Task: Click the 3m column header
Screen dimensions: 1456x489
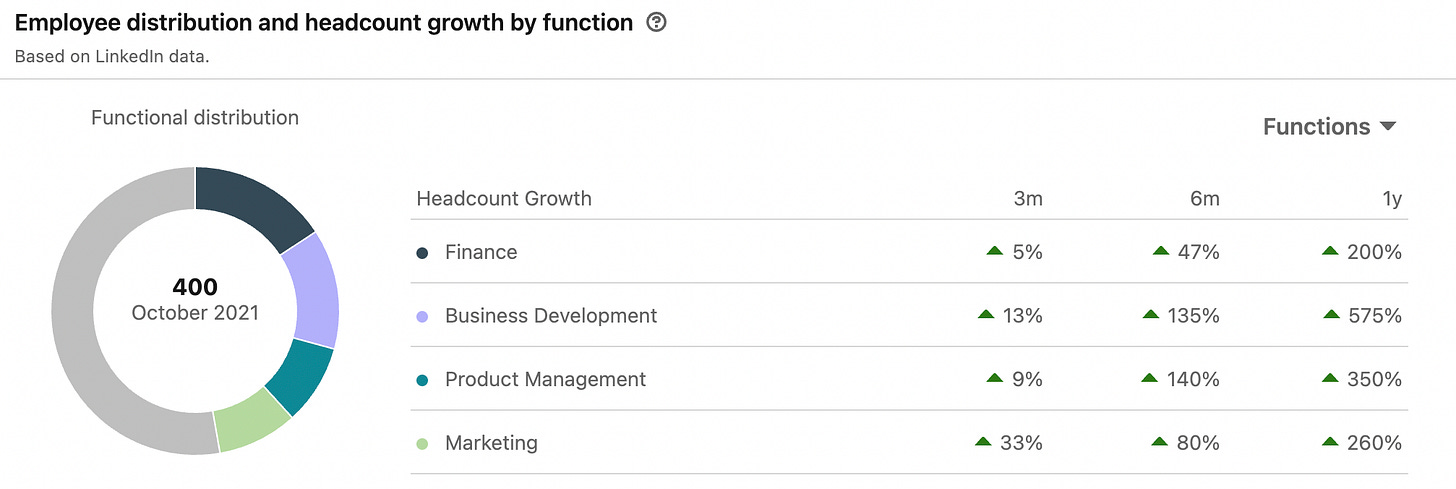Action: (1027, 199)
